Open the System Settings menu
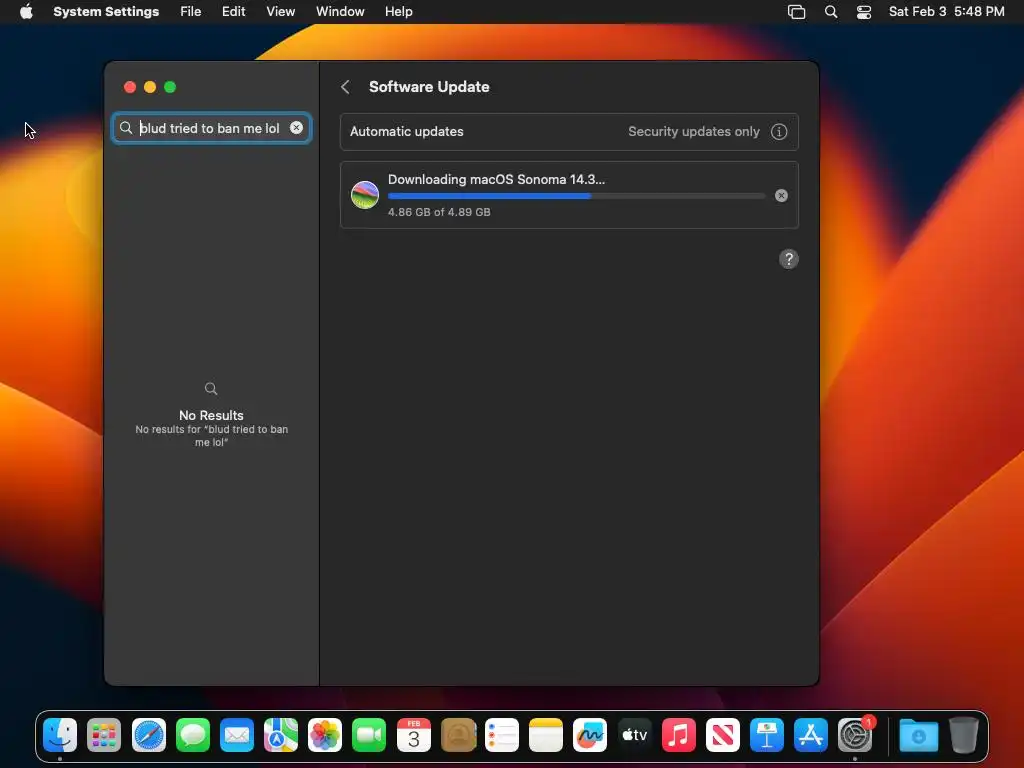The height and width of the screenshot is (768, 1024). coord(106,12)
